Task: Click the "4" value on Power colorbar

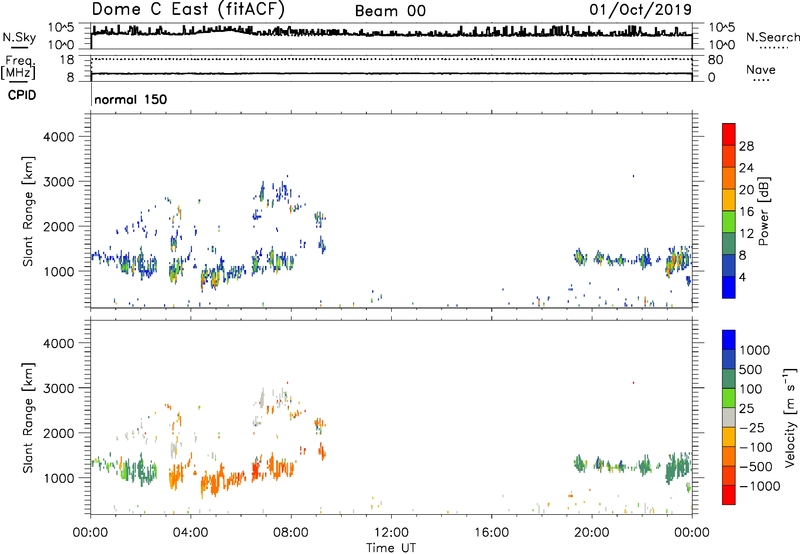Action: point(742,278)
